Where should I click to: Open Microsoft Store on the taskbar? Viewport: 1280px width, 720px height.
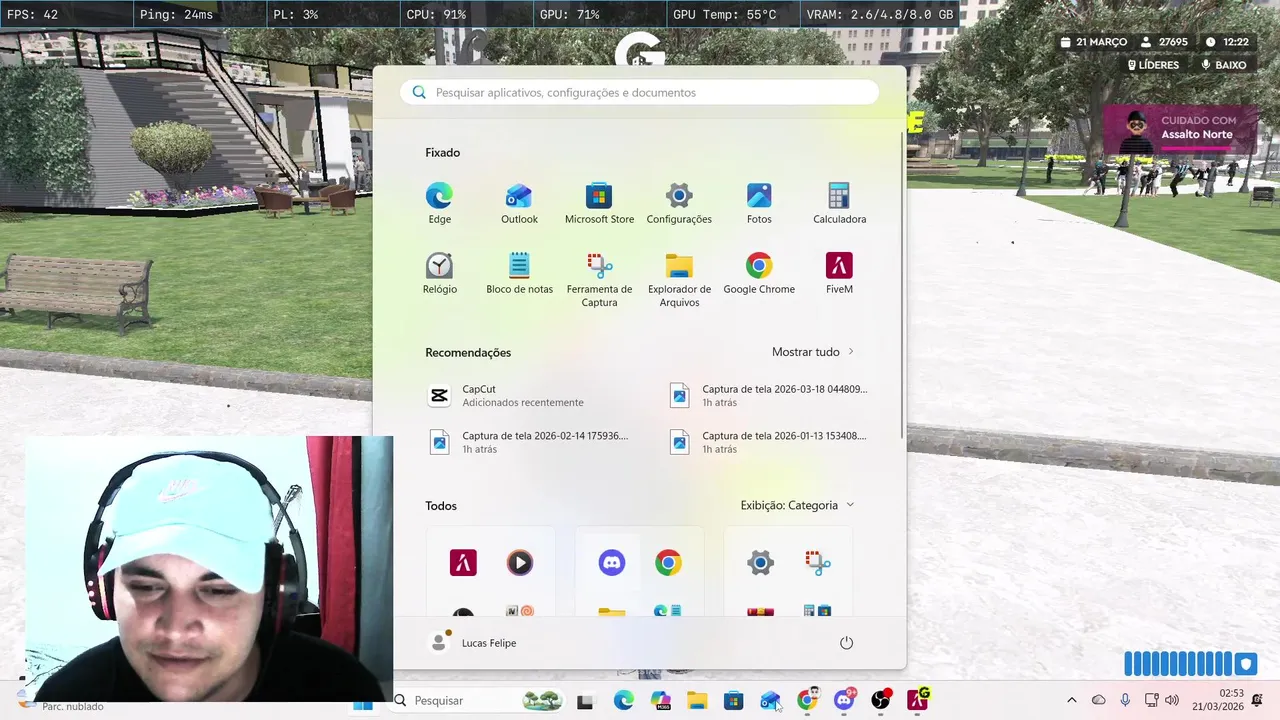(x=733, y=701)
